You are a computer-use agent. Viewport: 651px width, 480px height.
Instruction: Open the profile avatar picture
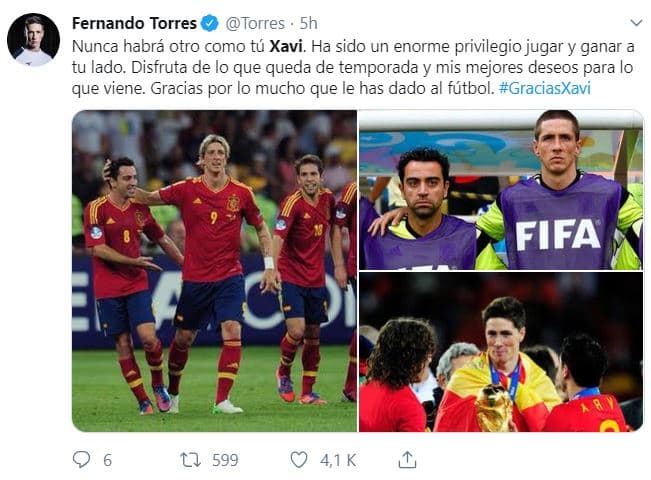(33, 40)
